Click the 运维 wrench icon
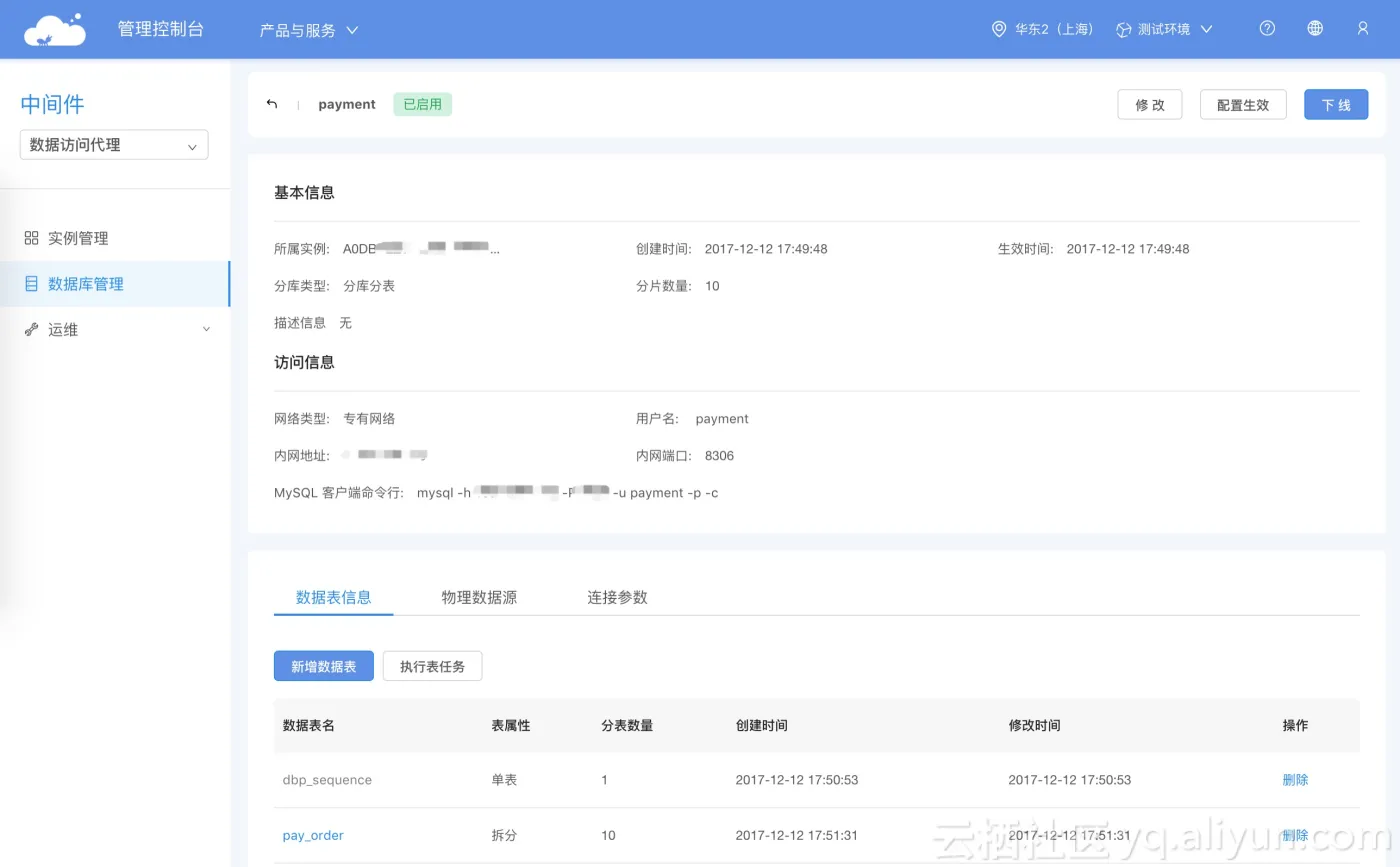 [x=31, y=329]
